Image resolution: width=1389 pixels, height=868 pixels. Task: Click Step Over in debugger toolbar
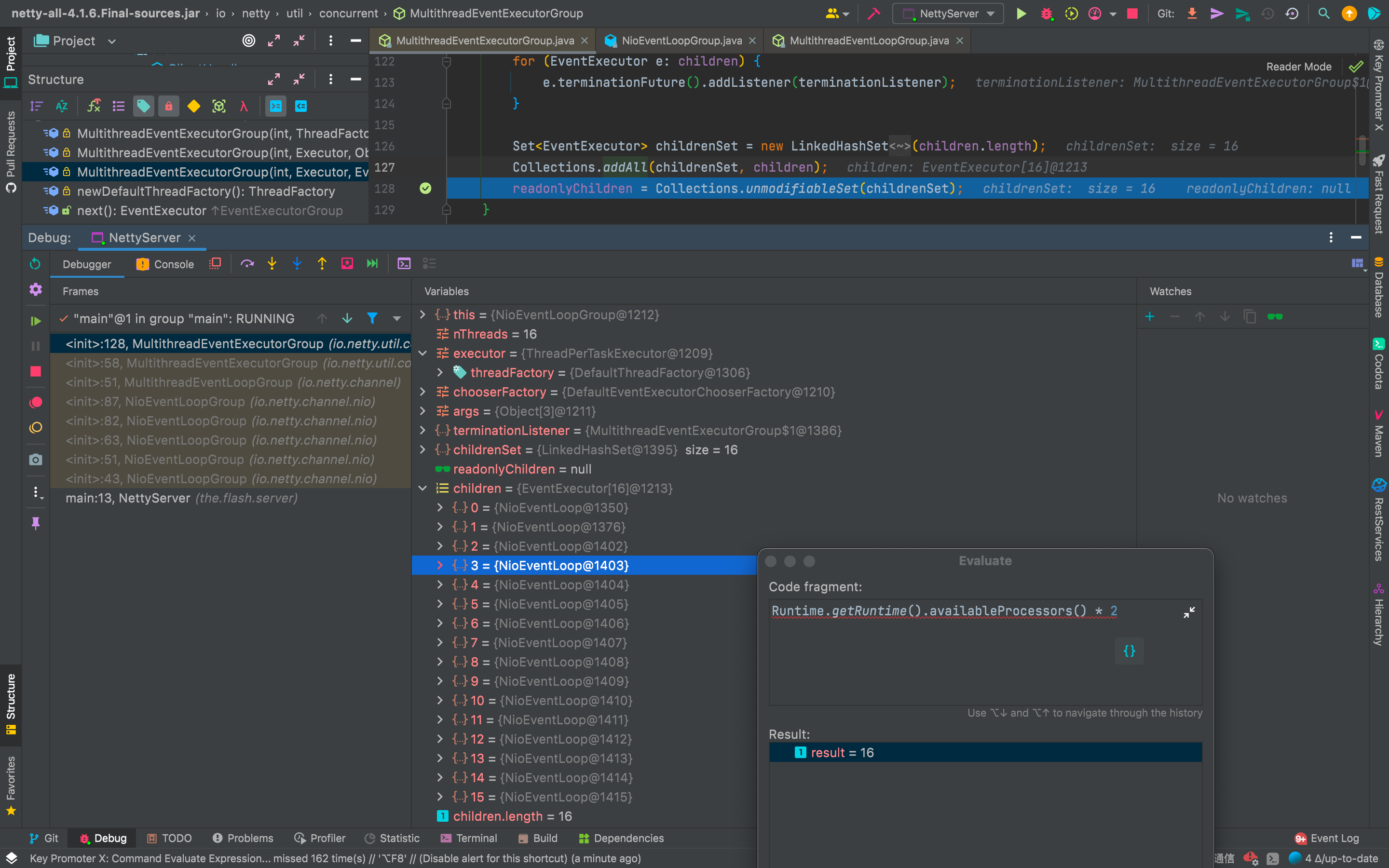(247, 263)
